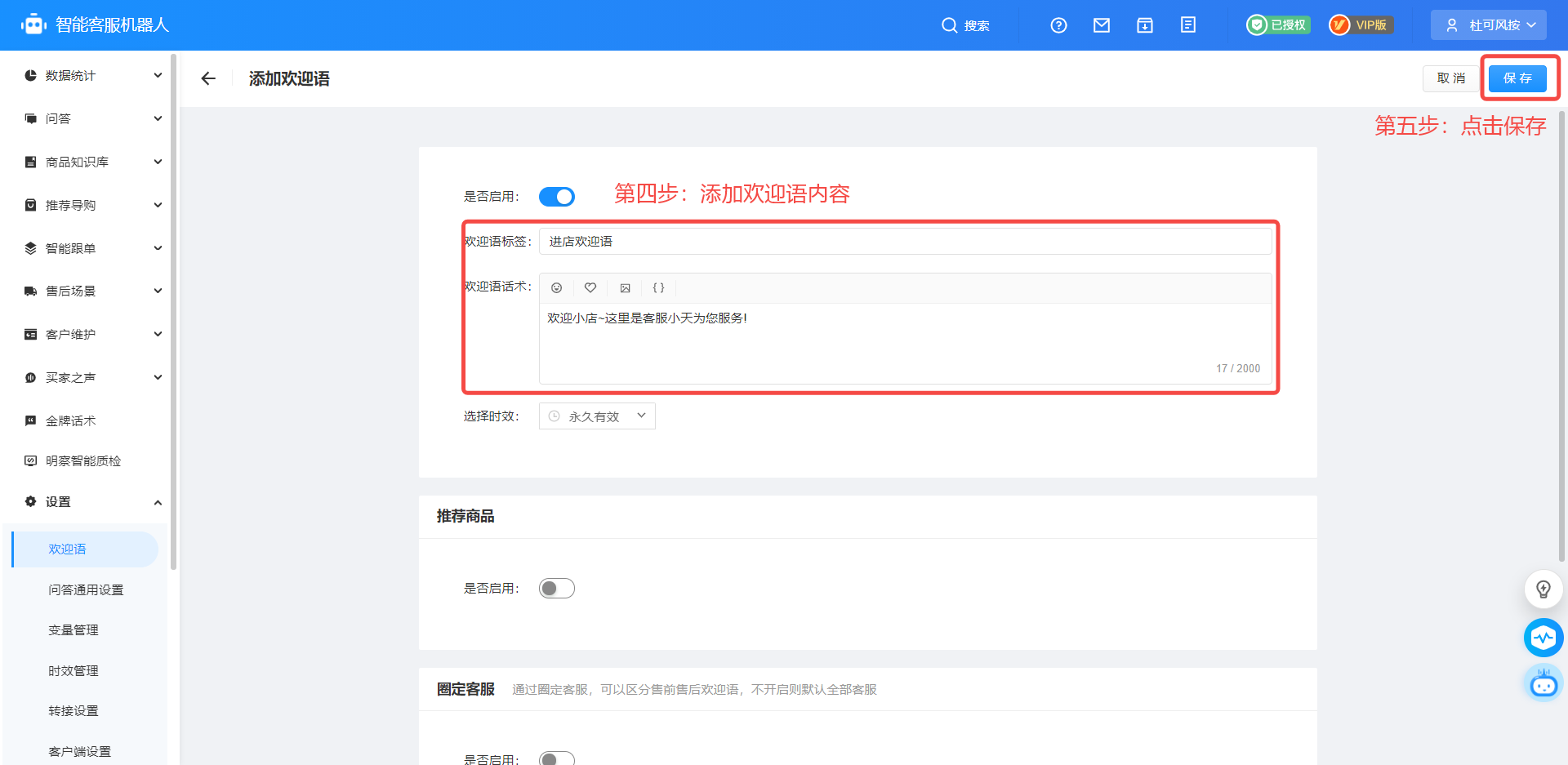Open the robot assistant floating icon
Image resolution: width=1568 pixels, height=765 pixels.
pyautogui.click(x=1543, y=683)
